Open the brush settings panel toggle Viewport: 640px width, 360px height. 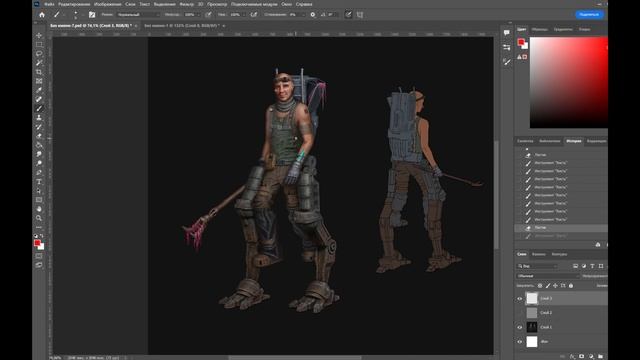point(92,15)
